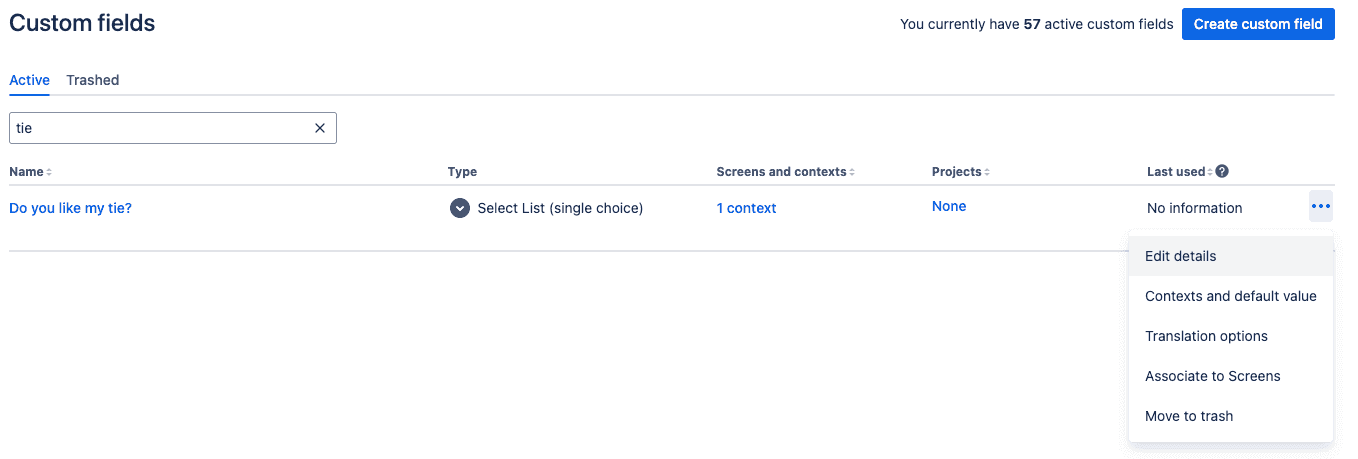The width and height of the screenshot is (1358, 459).
Task: Open the 1 context link
Action: coord(747,208)
